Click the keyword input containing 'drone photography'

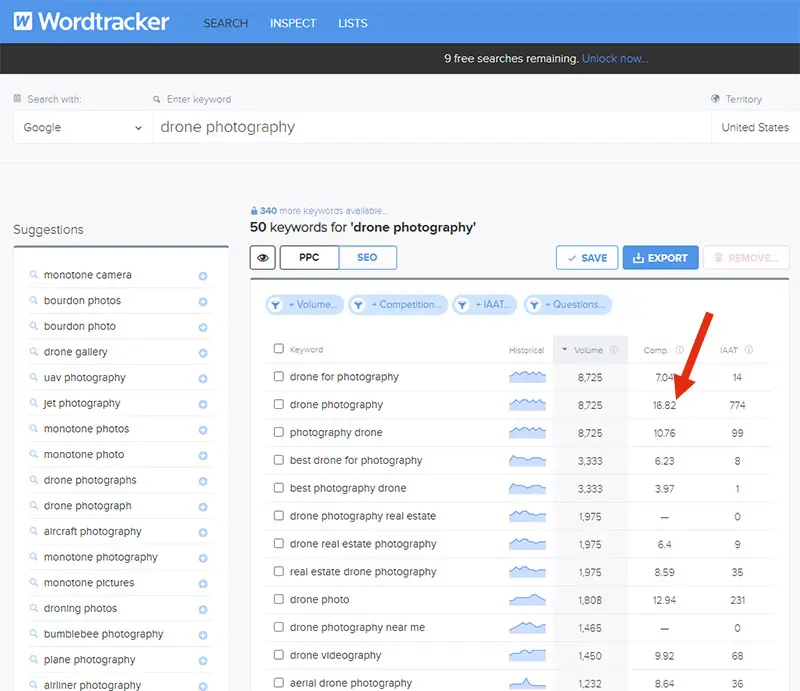(431, 127)
